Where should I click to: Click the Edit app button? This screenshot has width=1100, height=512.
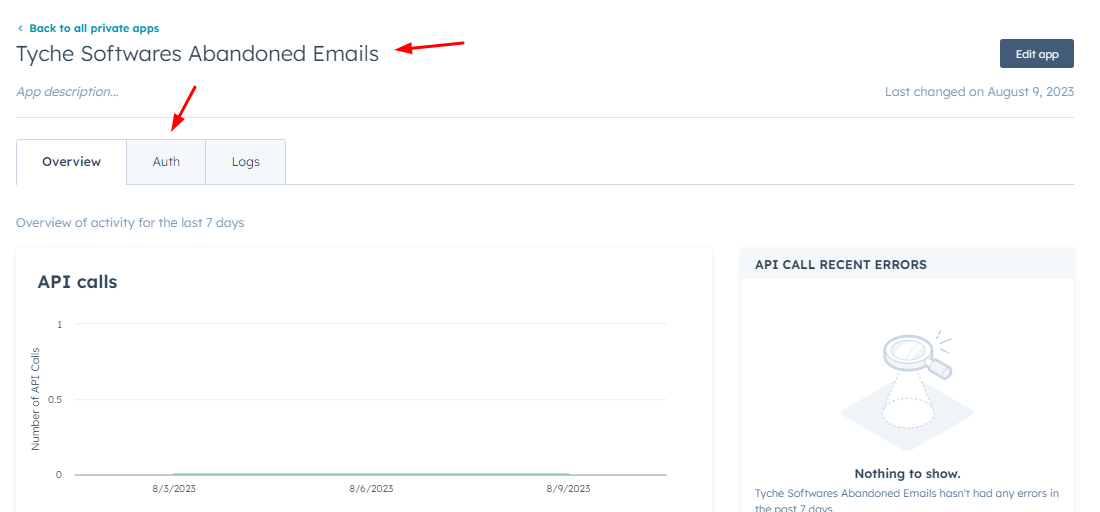[x=1036, y=54]
